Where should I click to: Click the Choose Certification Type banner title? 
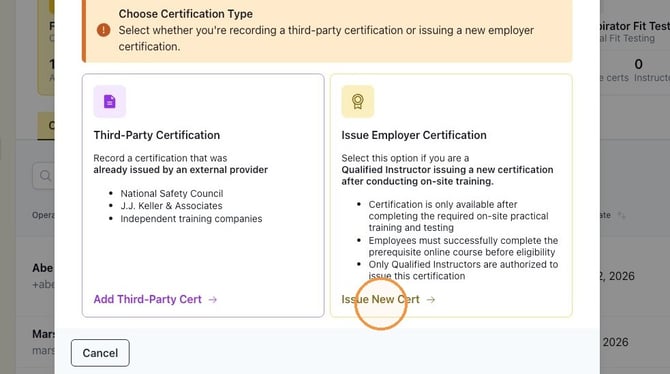coord(185,14)
